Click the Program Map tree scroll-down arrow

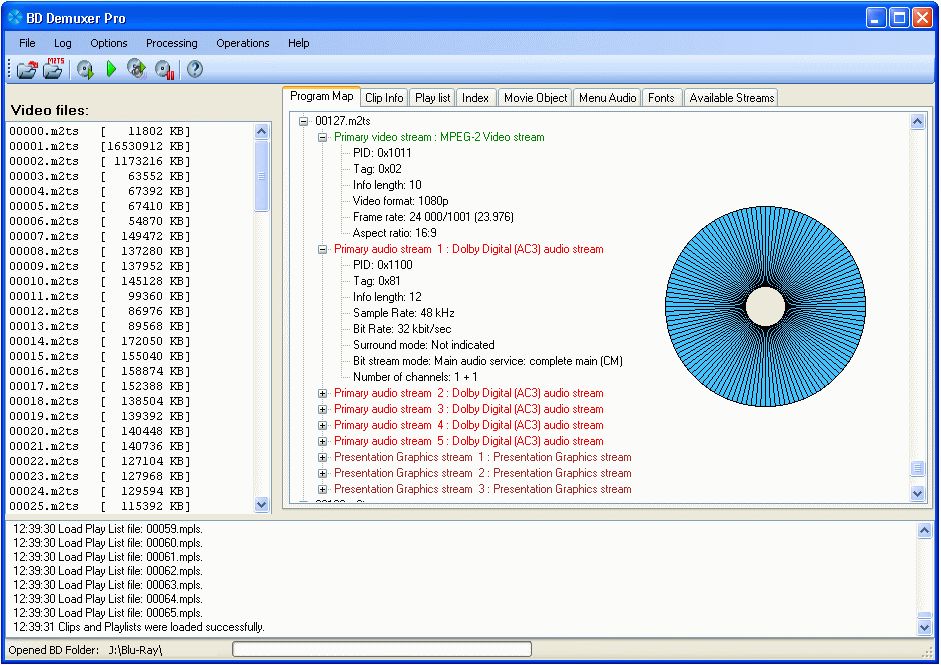918,493
